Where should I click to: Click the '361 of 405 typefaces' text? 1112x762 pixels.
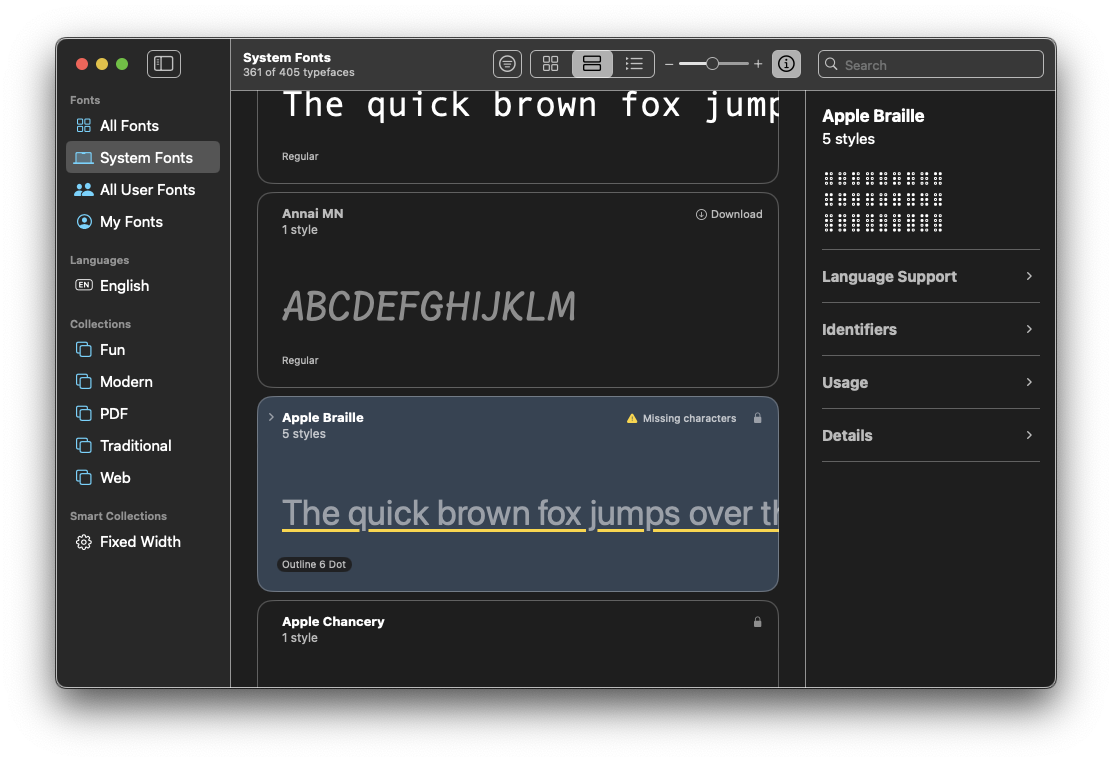pyautogui.click(x=299, y=72)
